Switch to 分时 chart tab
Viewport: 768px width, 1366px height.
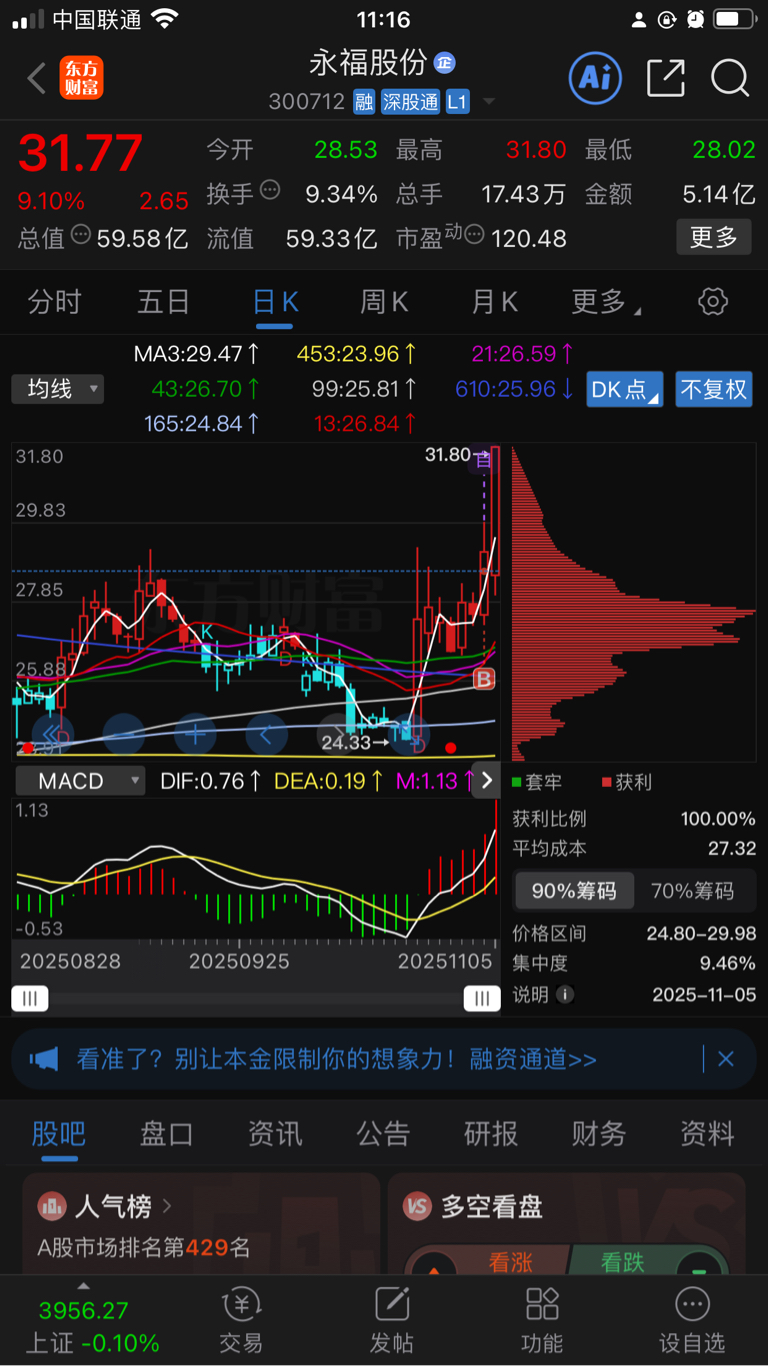(x=54, y=302)
